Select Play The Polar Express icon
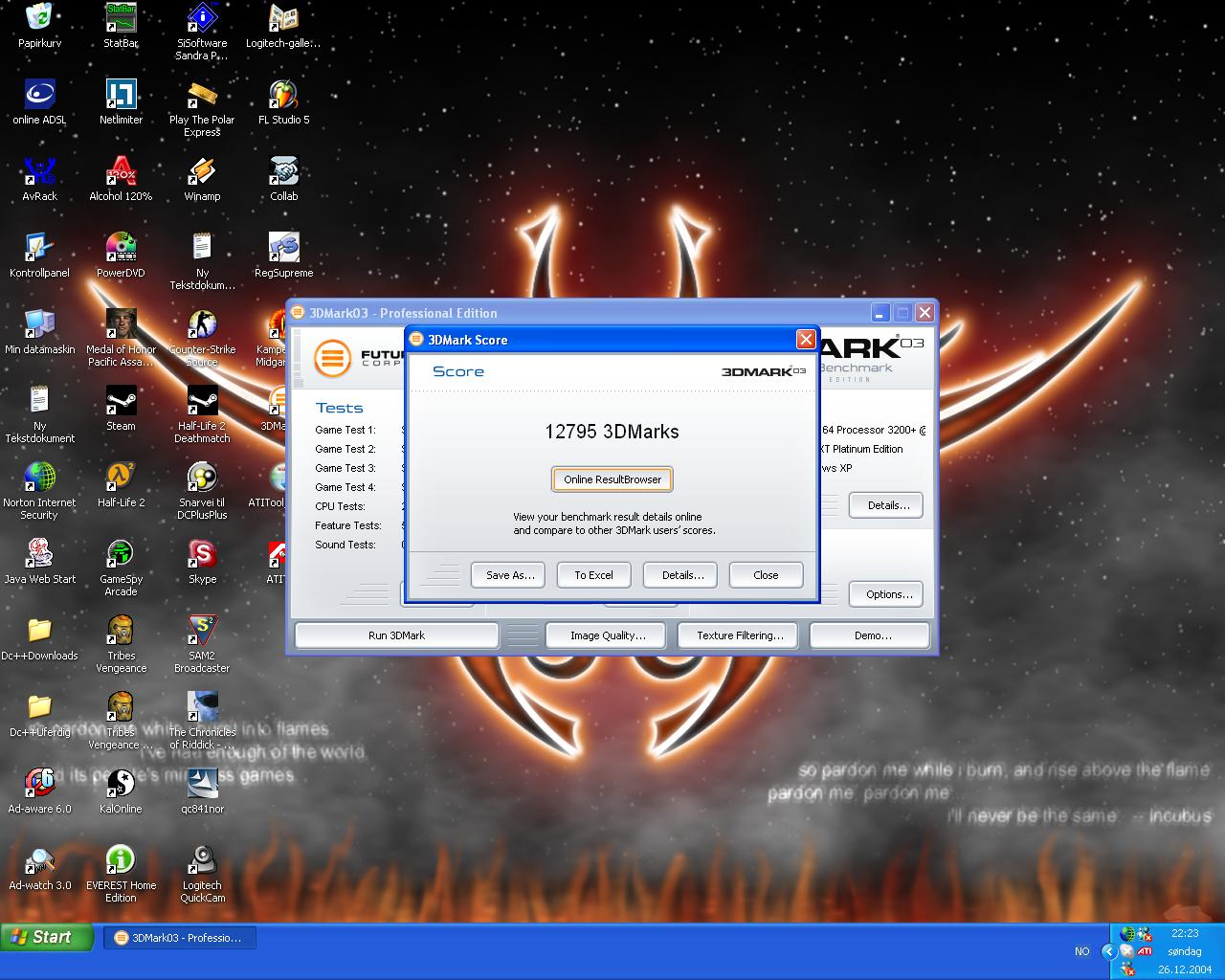 [202, 107]
